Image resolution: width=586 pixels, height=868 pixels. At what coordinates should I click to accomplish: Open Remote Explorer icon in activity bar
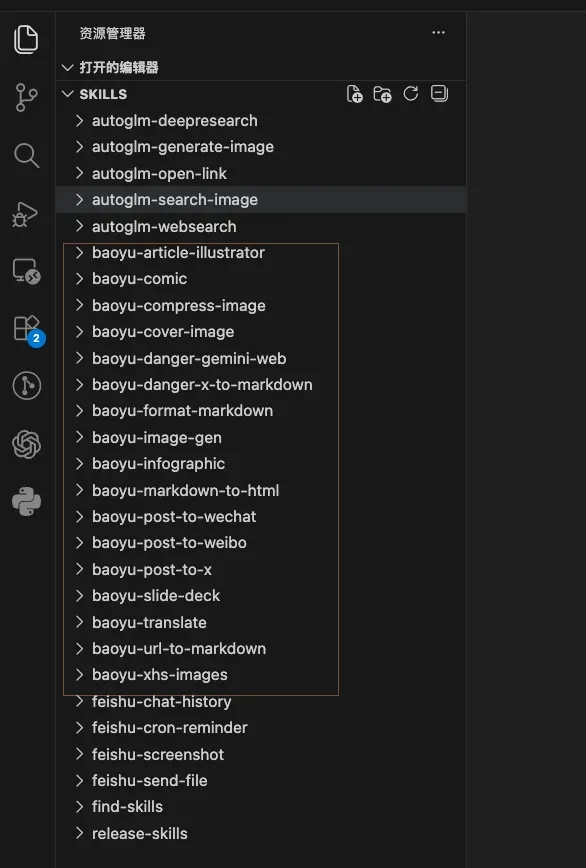pos(26,271)
